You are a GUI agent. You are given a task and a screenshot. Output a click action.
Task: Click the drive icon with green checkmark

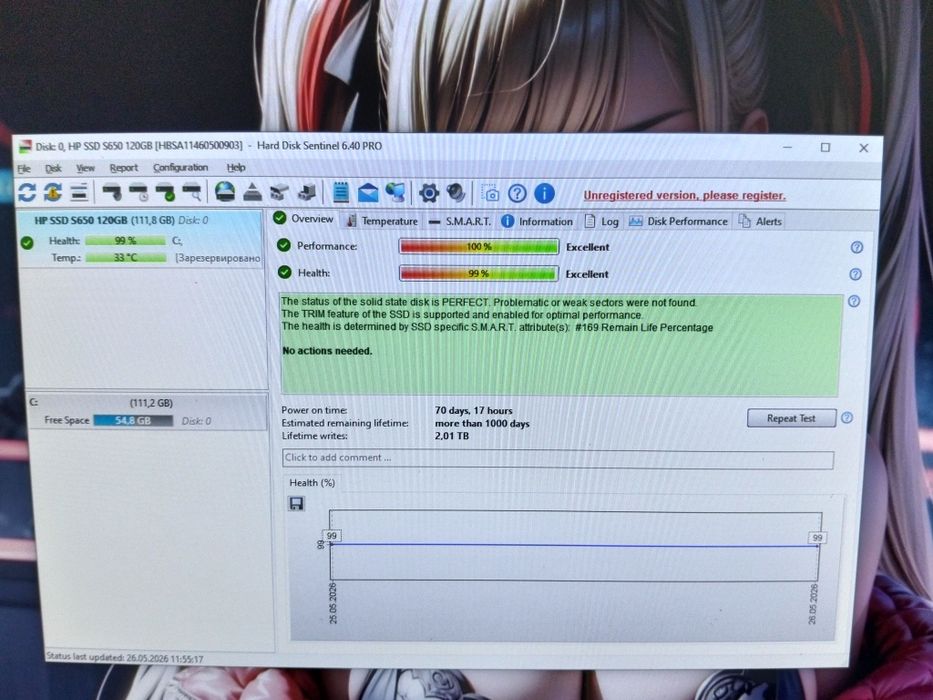click(165, 192)
